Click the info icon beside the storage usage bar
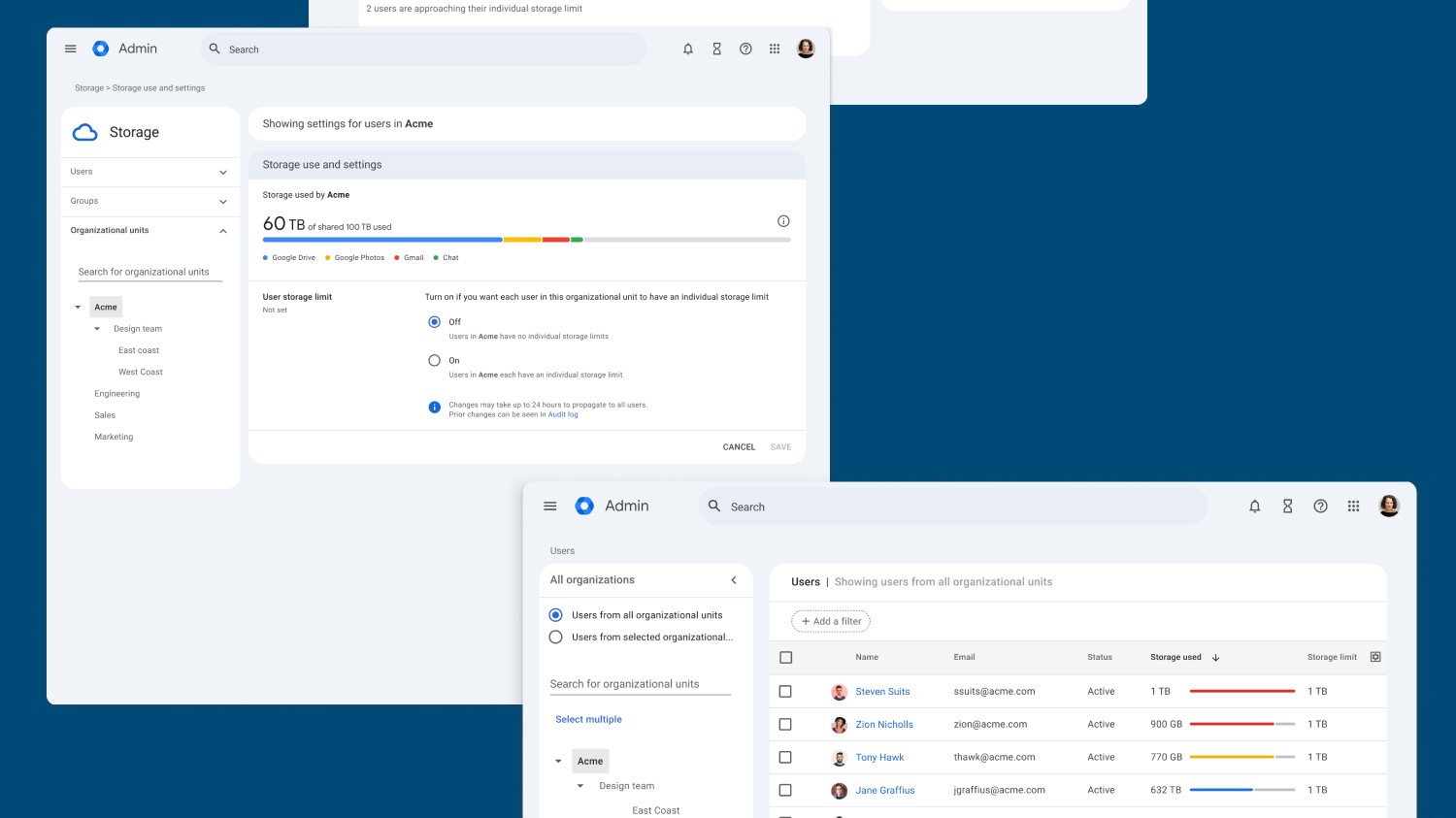The image size is (1456, 818). 783,221
